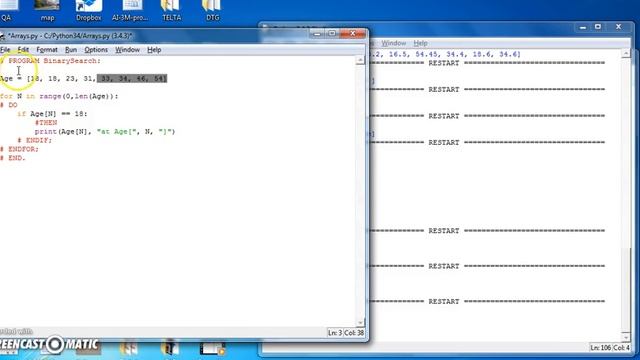The height and width of the screenshot is (360, 640).
Task: Open the TELTA folder on desktop
Action: click(x=171, y=11)
